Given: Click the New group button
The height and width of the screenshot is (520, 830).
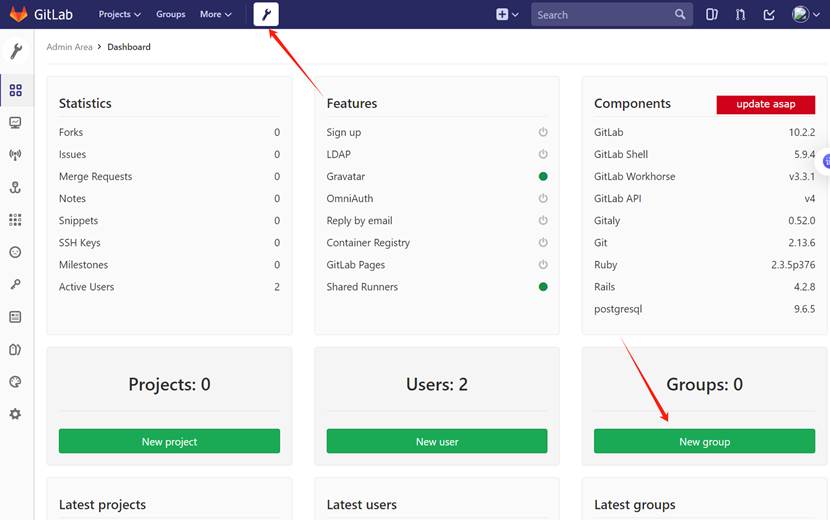Looking at the screenshot, I should [x=705, y=441].
